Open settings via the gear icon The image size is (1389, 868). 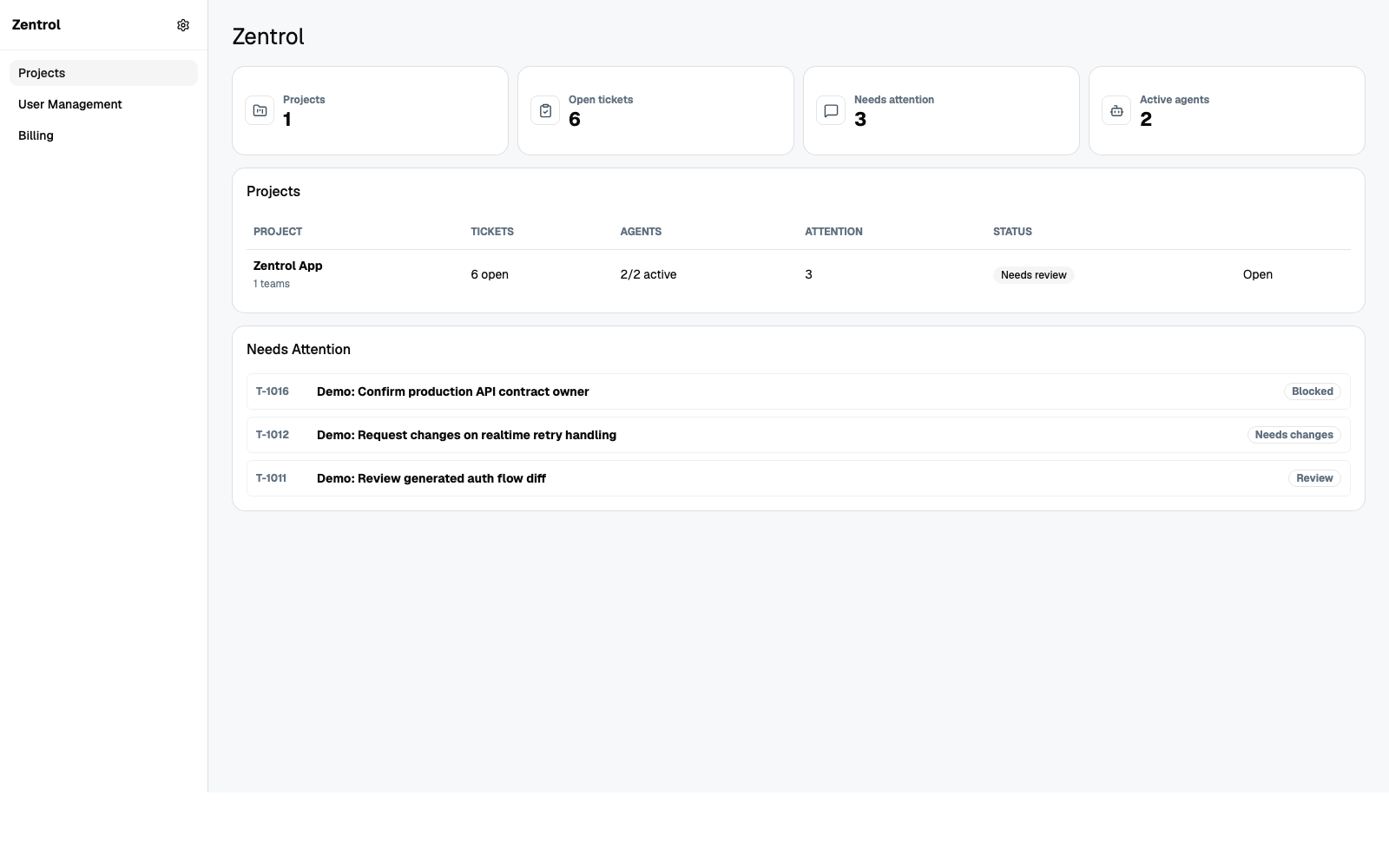[183, 25]
